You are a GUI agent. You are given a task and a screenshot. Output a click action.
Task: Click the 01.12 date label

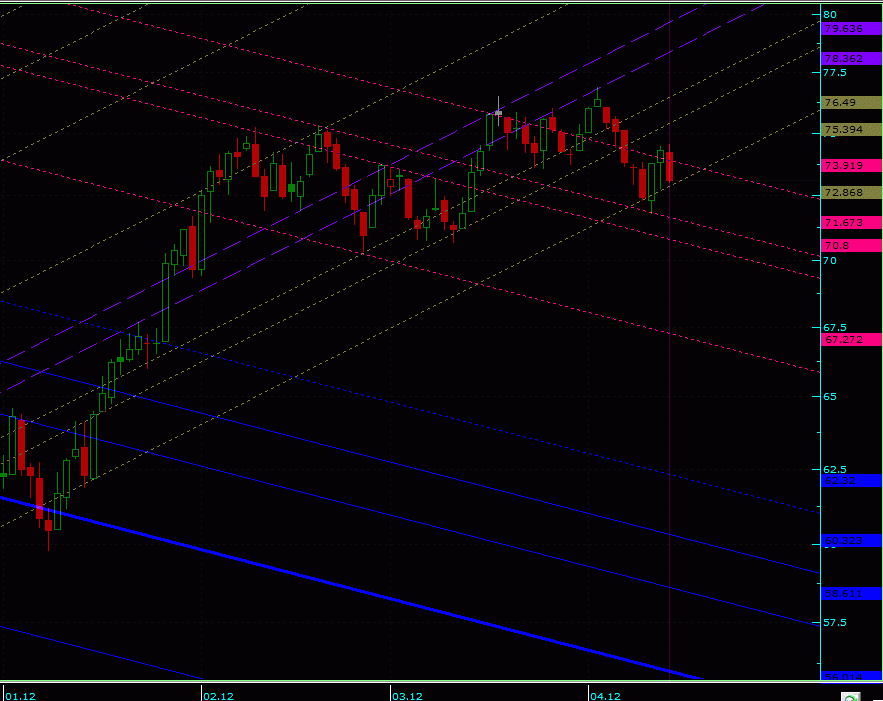coord(20,696)
